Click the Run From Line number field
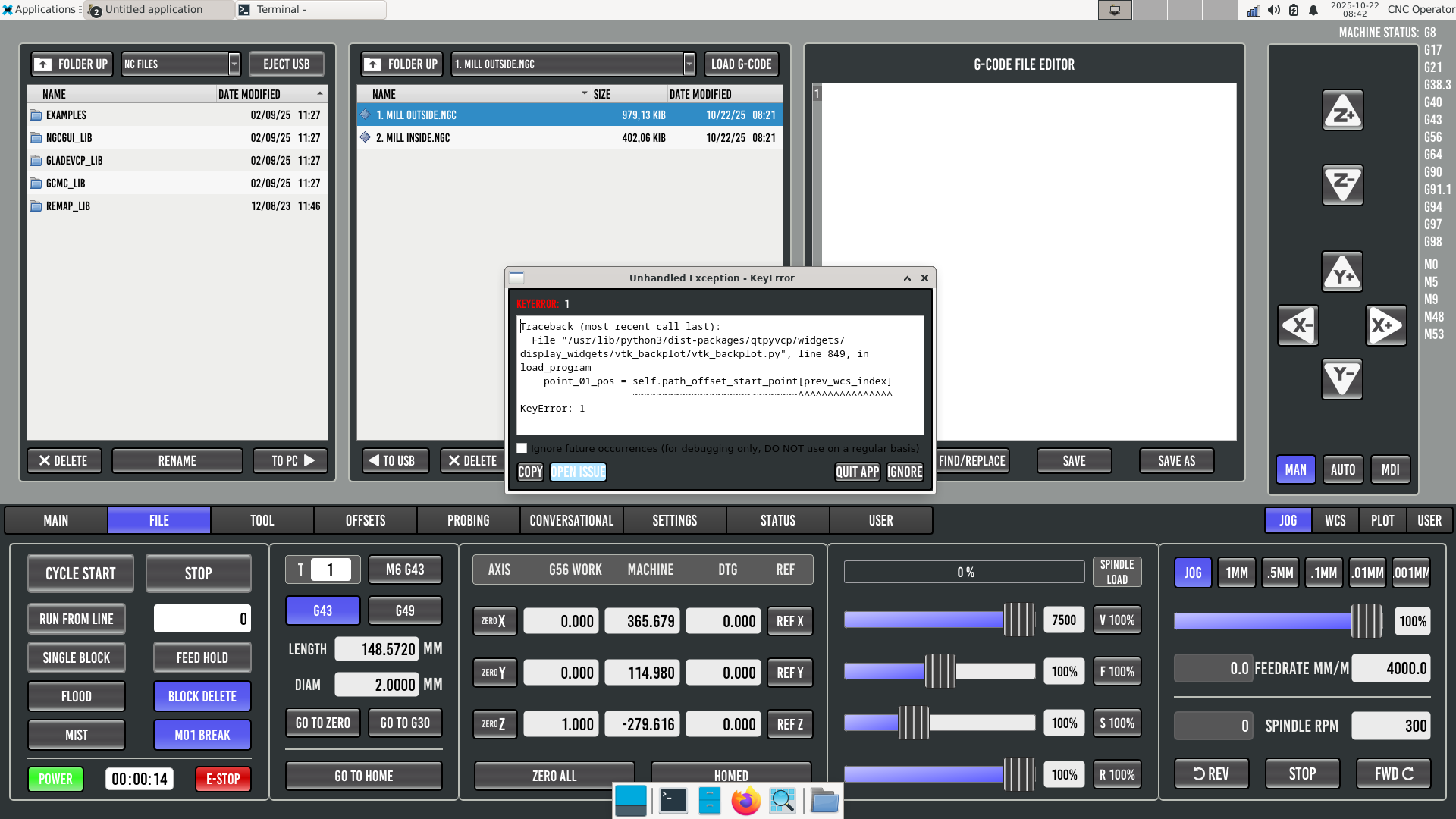This screenshot has width=1456, height=819. [202, 619]
